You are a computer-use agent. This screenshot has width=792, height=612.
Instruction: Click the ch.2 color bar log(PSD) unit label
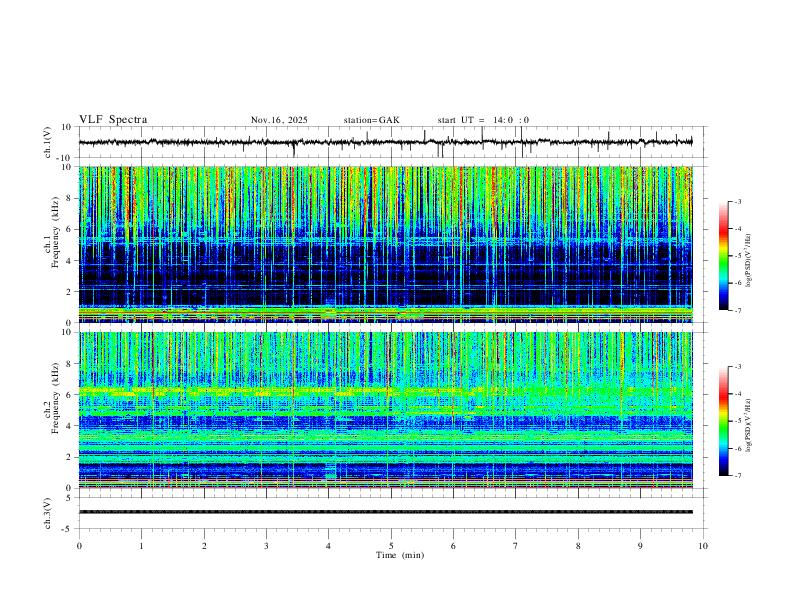(x=749, y=425)
